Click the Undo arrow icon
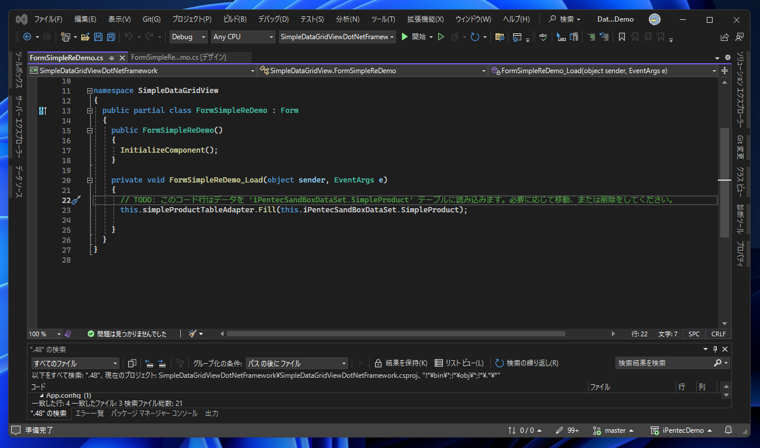760x448 pixels. click(128, 37)
